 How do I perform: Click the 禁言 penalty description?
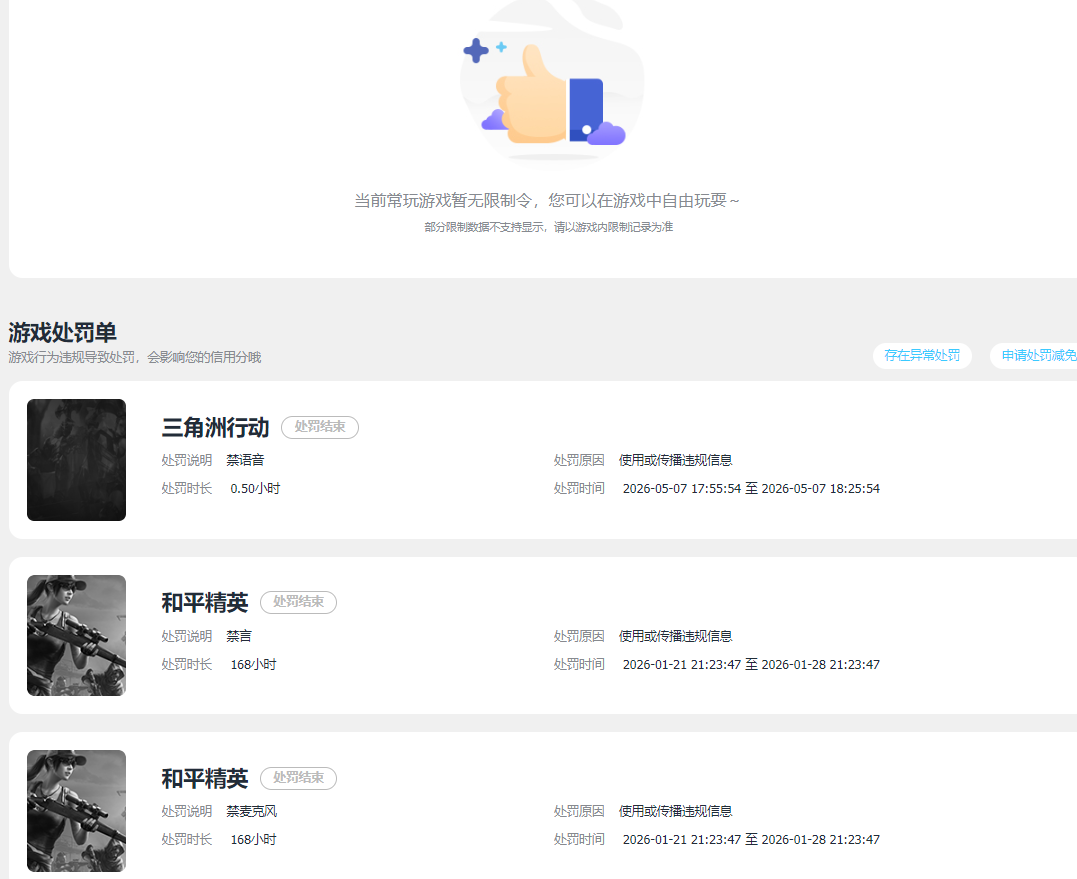click(x=239, y=636)
